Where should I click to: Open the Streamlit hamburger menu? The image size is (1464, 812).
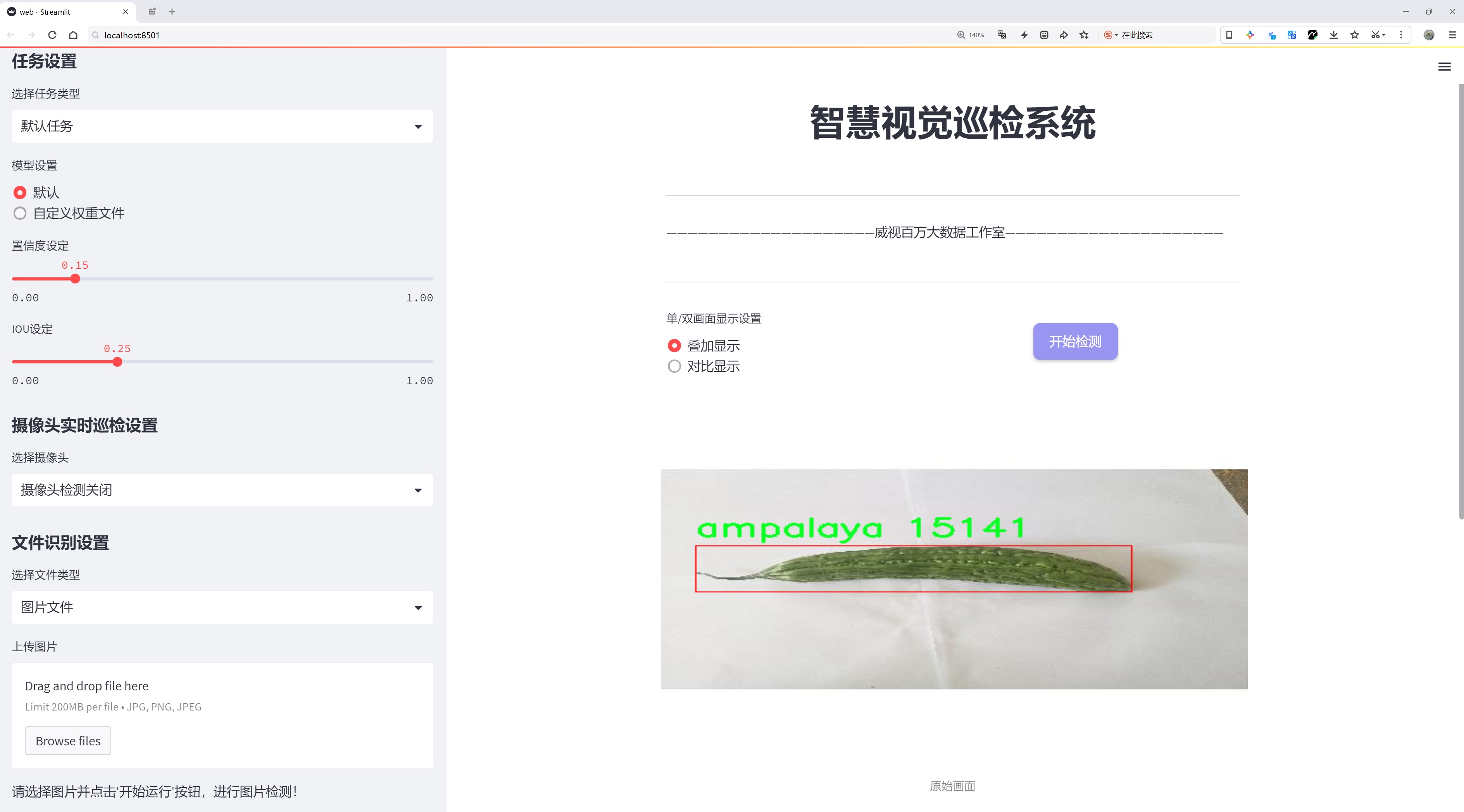coord(1444,67)
